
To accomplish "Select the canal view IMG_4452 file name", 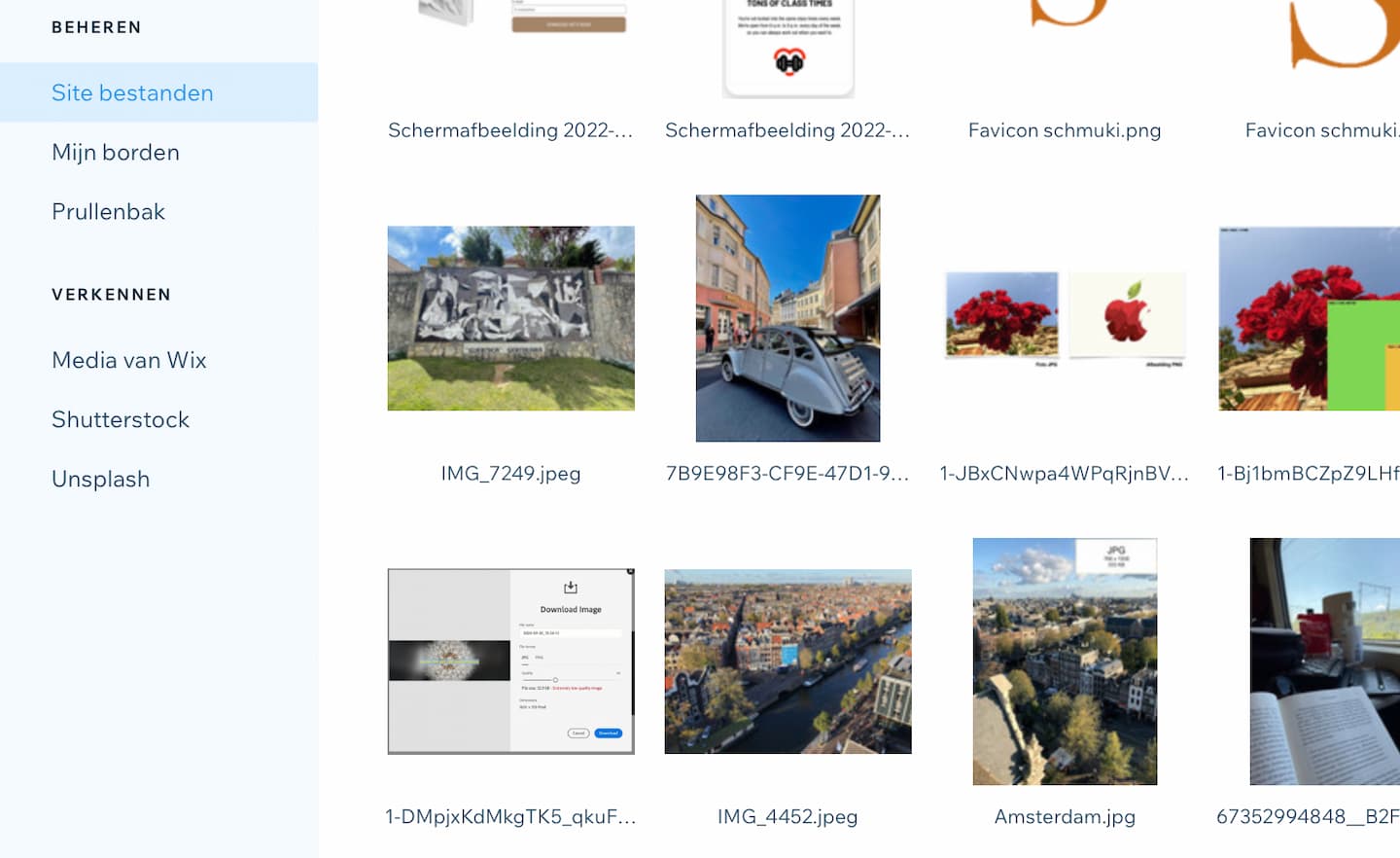I will (x=787, y=816).
